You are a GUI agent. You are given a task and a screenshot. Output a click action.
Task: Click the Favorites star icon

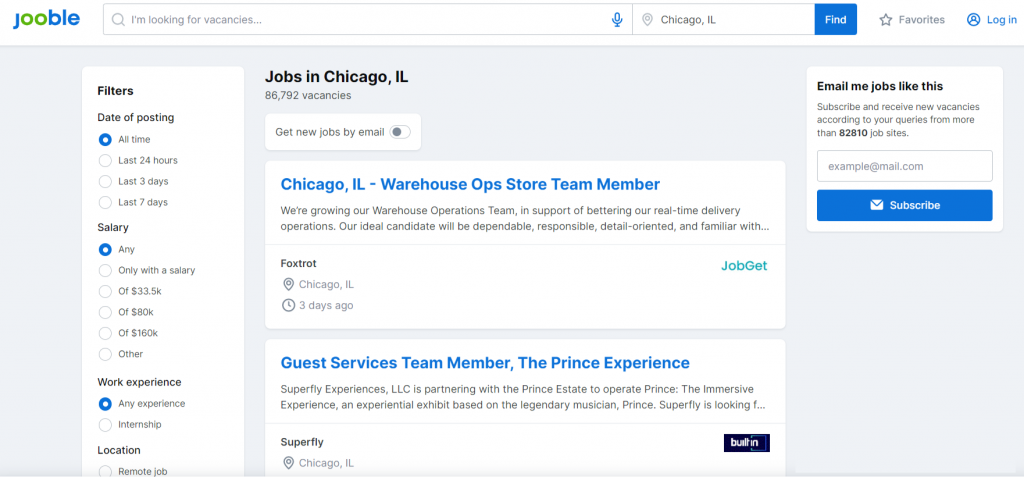(886, 20)
